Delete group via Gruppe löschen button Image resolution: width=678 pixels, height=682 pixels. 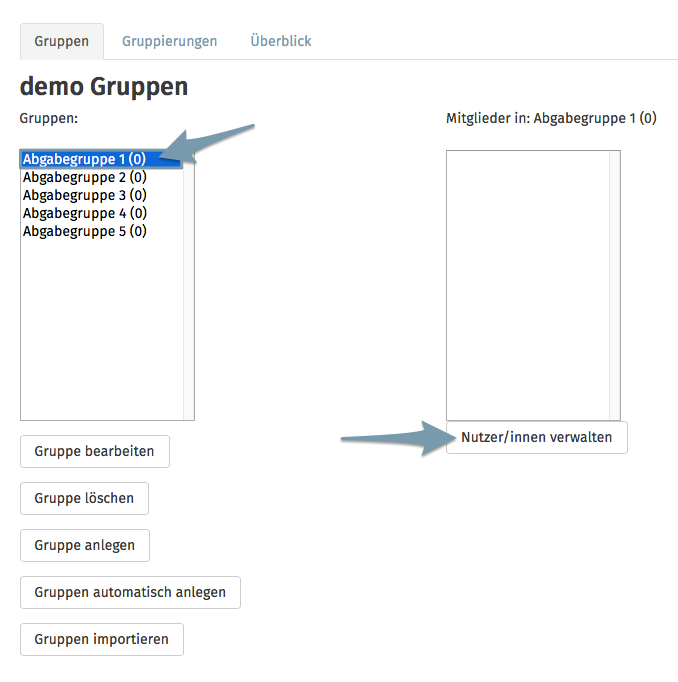(x=84, y=498)
